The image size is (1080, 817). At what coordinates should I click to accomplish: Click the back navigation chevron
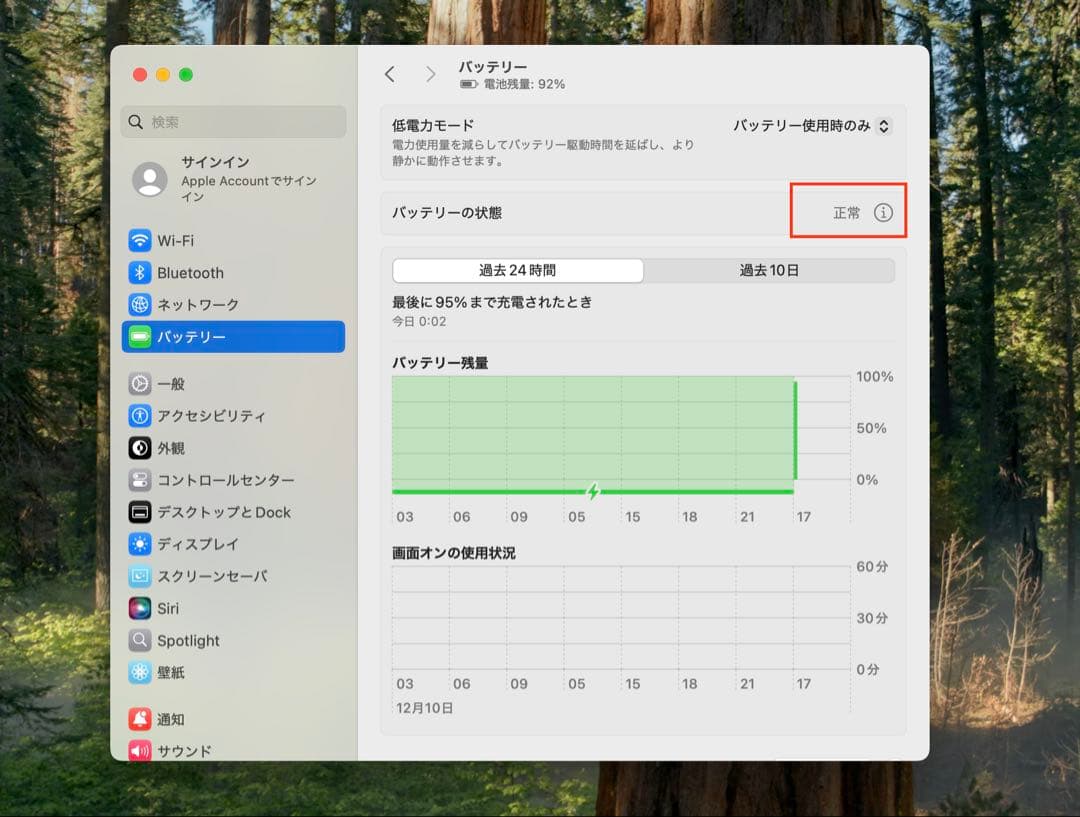click(390, 74)
